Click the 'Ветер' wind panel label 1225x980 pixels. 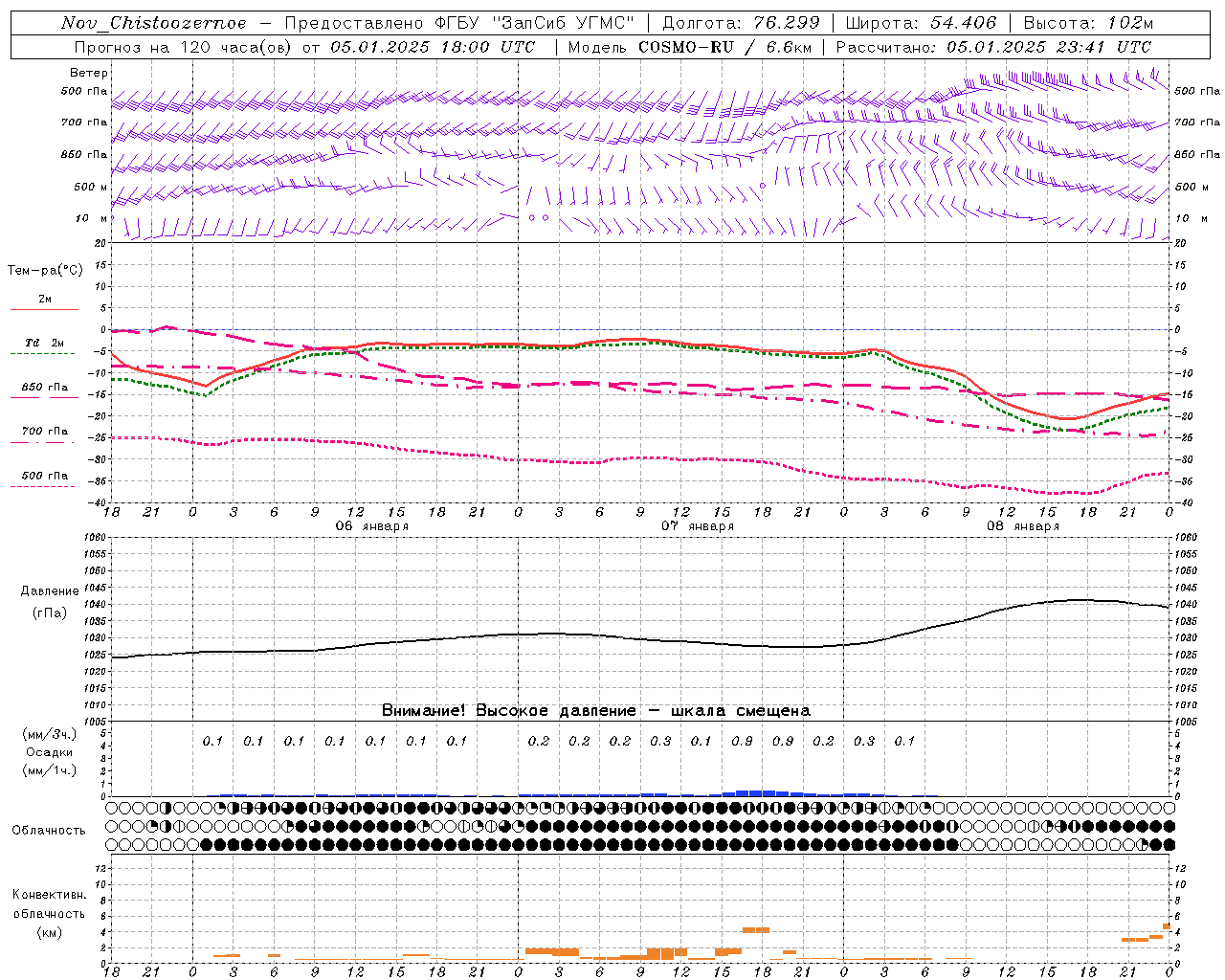tap(89, 73)
